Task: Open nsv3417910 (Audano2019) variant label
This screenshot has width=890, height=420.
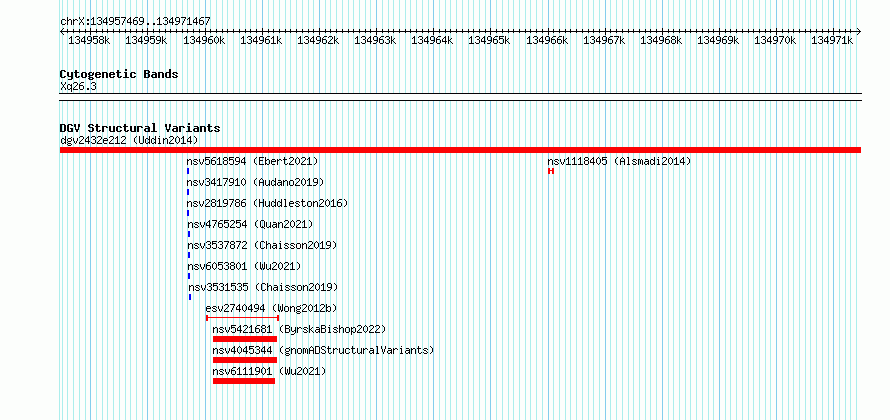Action: (255, 183)
